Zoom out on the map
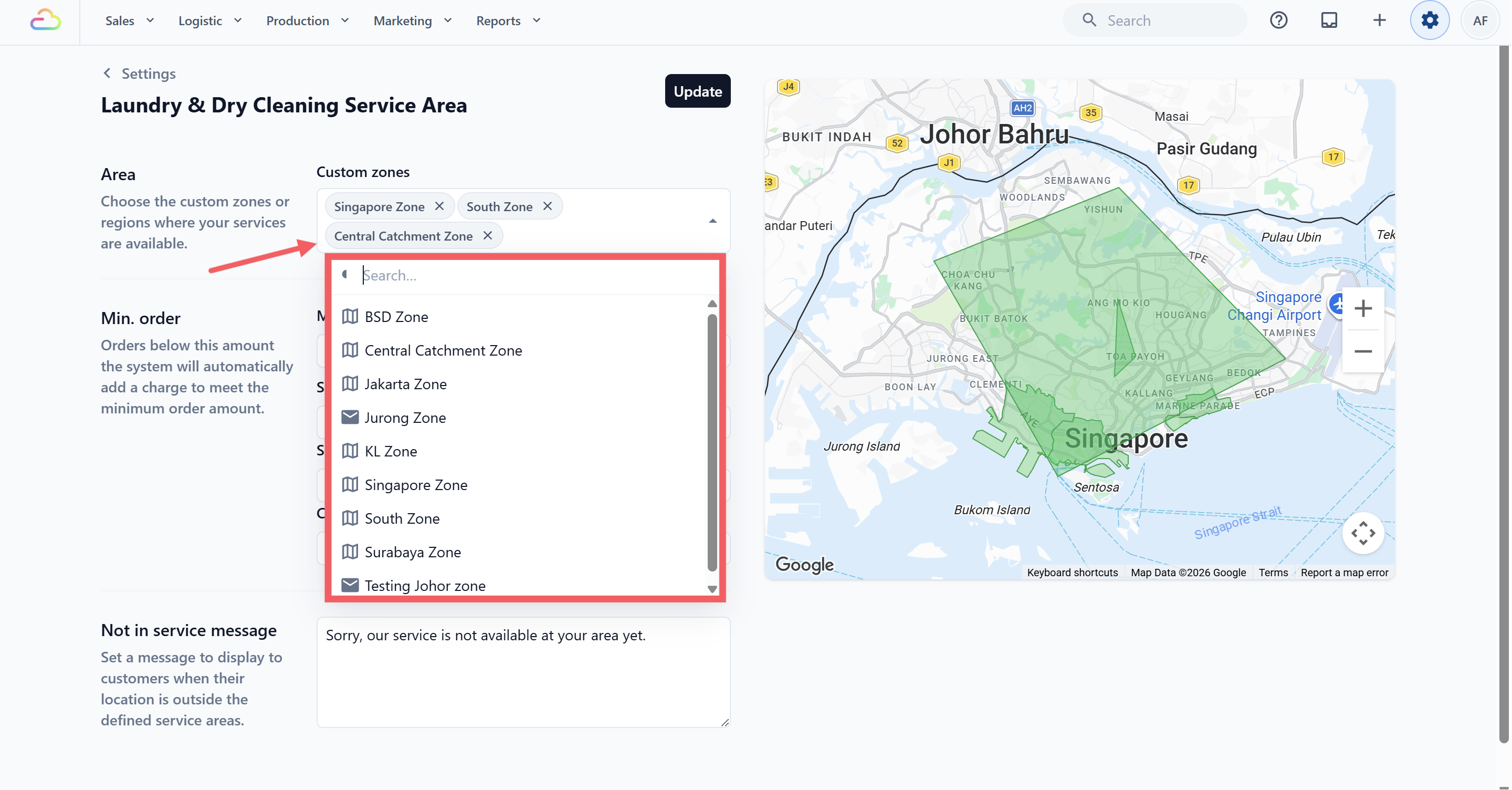The width and height of the screenshot is (1512, 790). click(1363, 351)
